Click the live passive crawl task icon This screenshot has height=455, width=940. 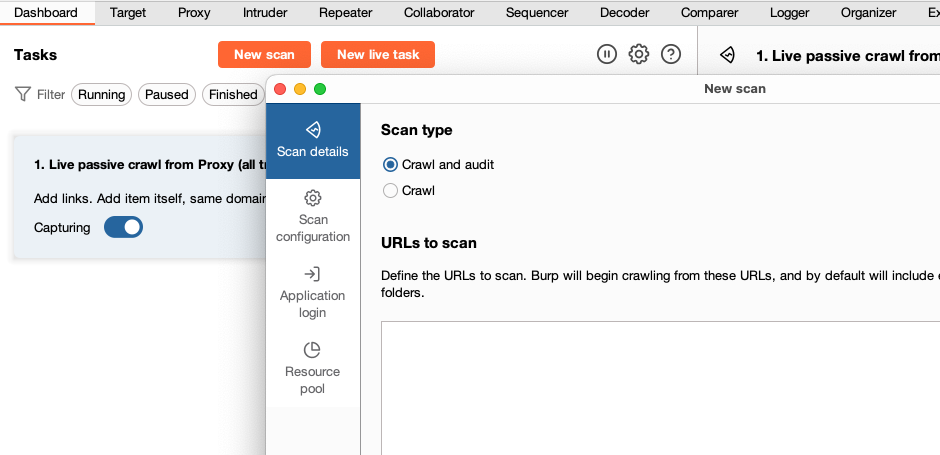click(728, 56)
